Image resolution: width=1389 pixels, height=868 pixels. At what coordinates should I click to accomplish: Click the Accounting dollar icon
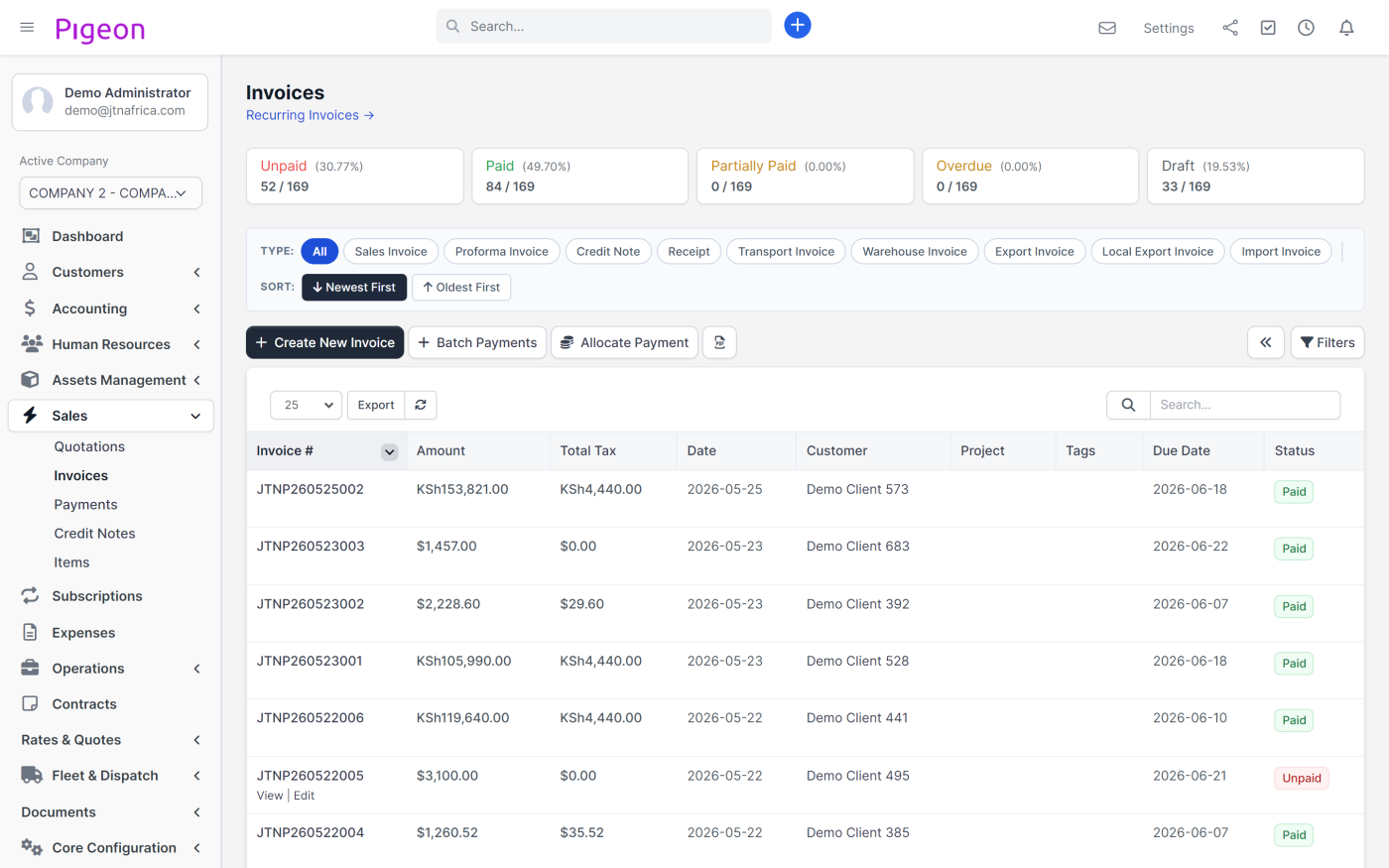pos(30,309)
